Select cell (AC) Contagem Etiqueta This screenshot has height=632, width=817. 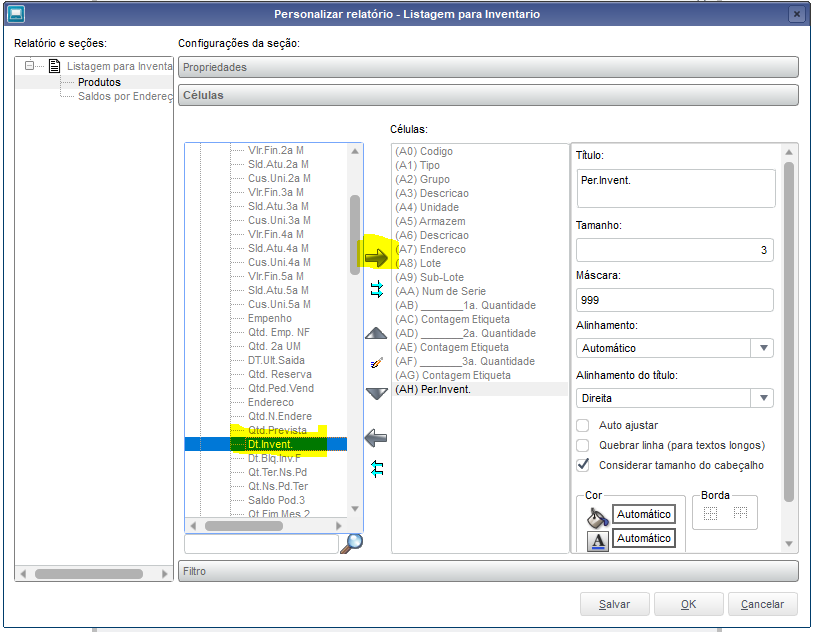[452, 319]
